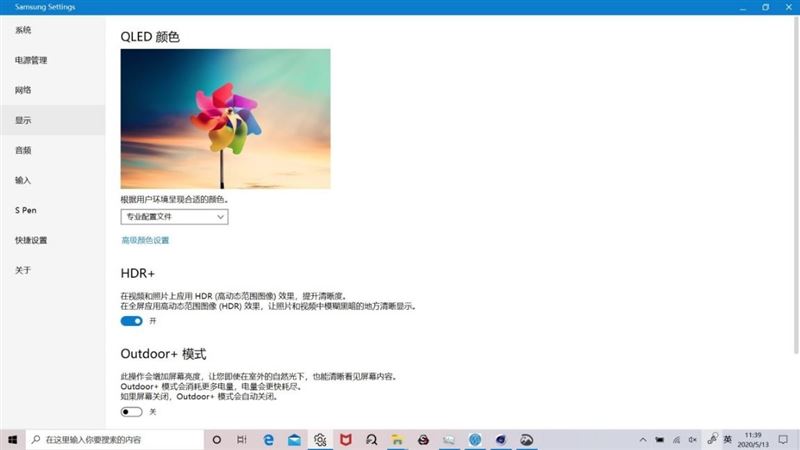Close the Samsung Settings window
800x450 pixels.
point(788,7)
